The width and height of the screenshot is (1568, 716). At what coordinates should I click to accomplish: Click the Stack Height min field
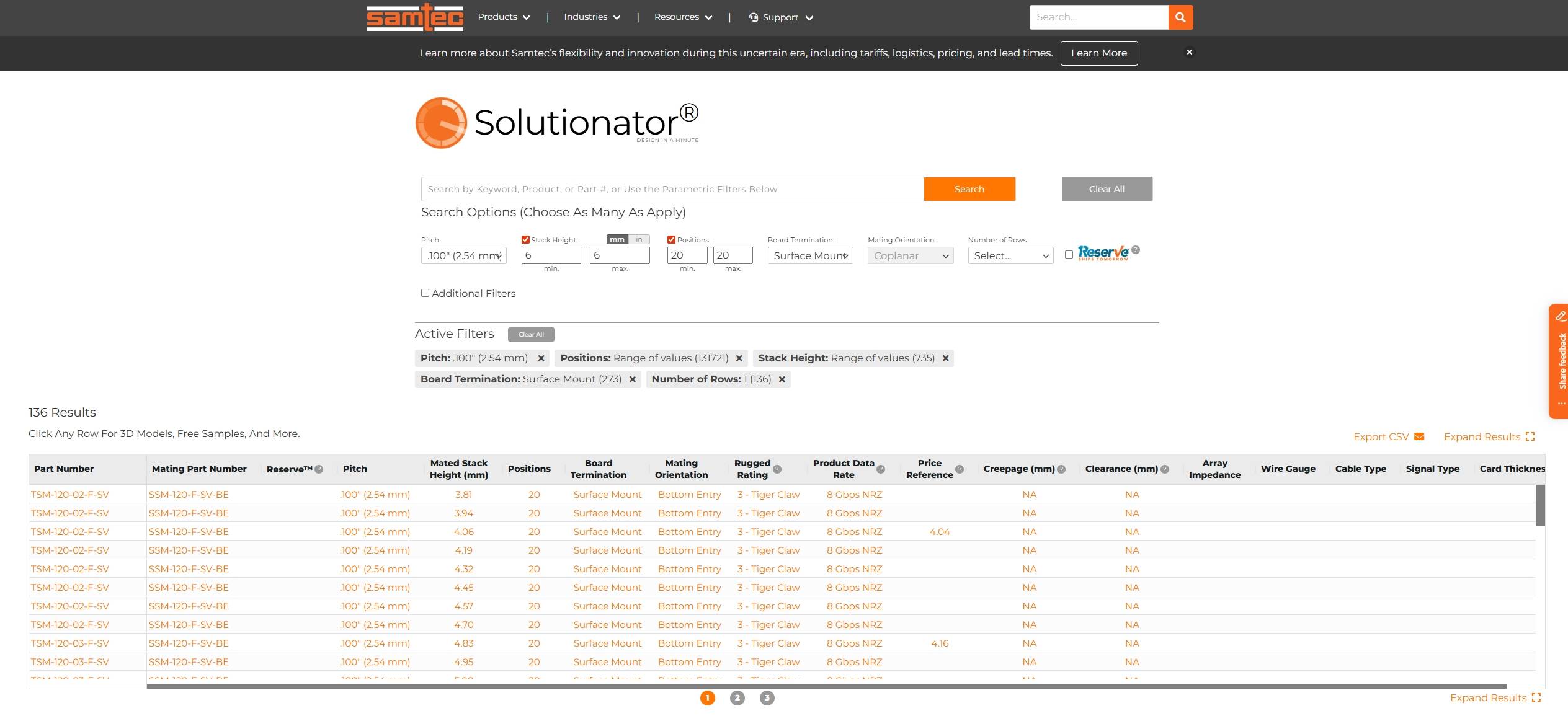click(551, 255)
